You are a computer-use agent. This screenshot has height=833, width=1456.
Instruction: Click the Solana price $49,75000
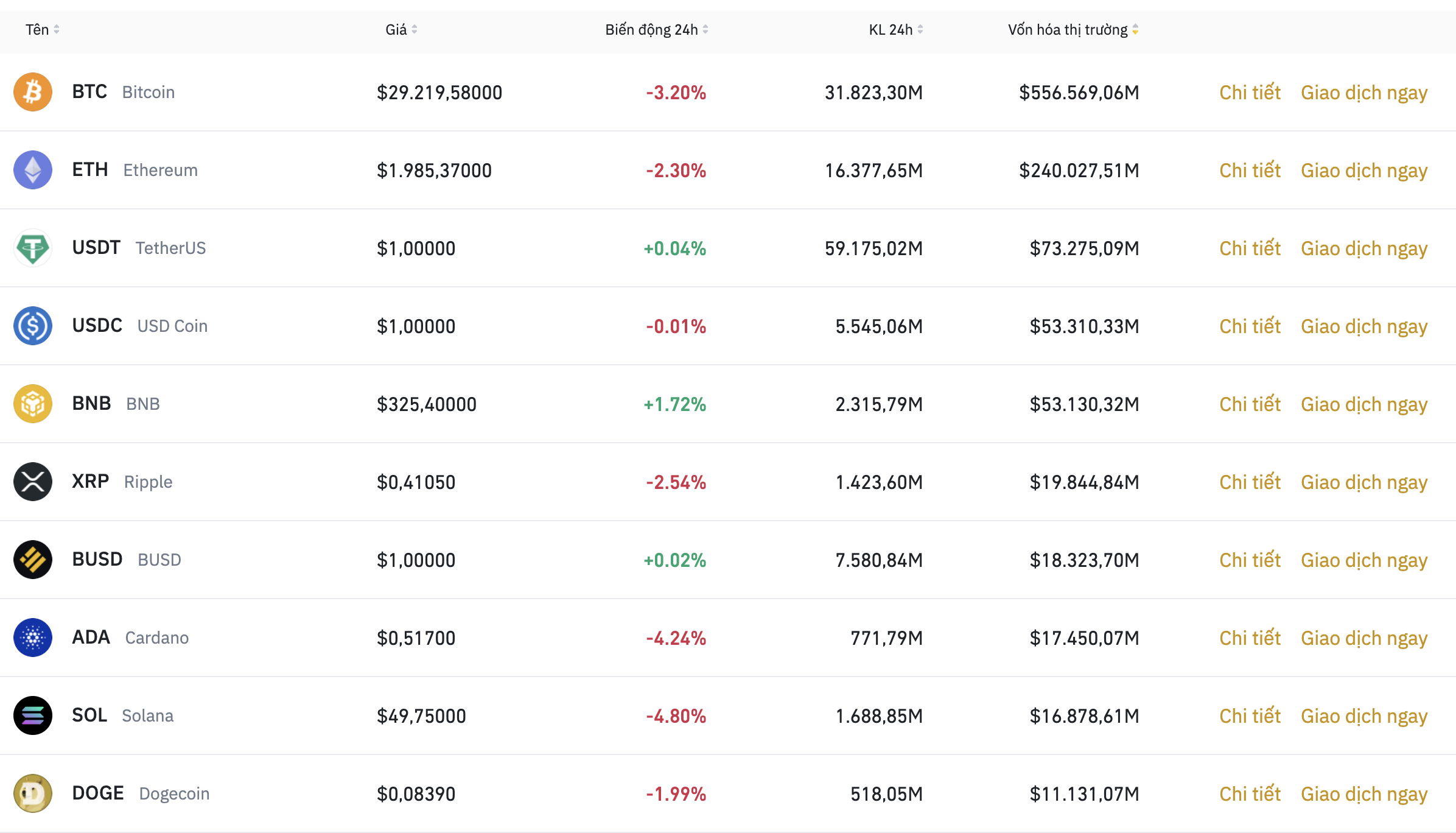(x=421, y=716)
